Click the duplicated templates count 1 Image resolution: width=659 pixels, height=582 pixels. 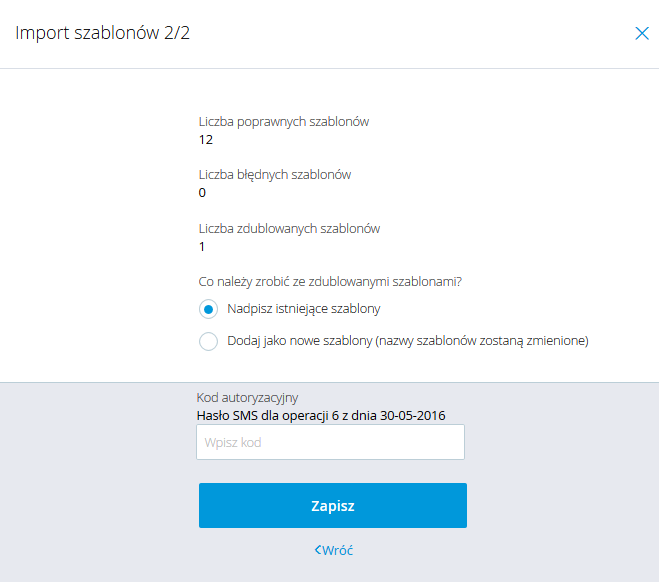tap(202, 247)
